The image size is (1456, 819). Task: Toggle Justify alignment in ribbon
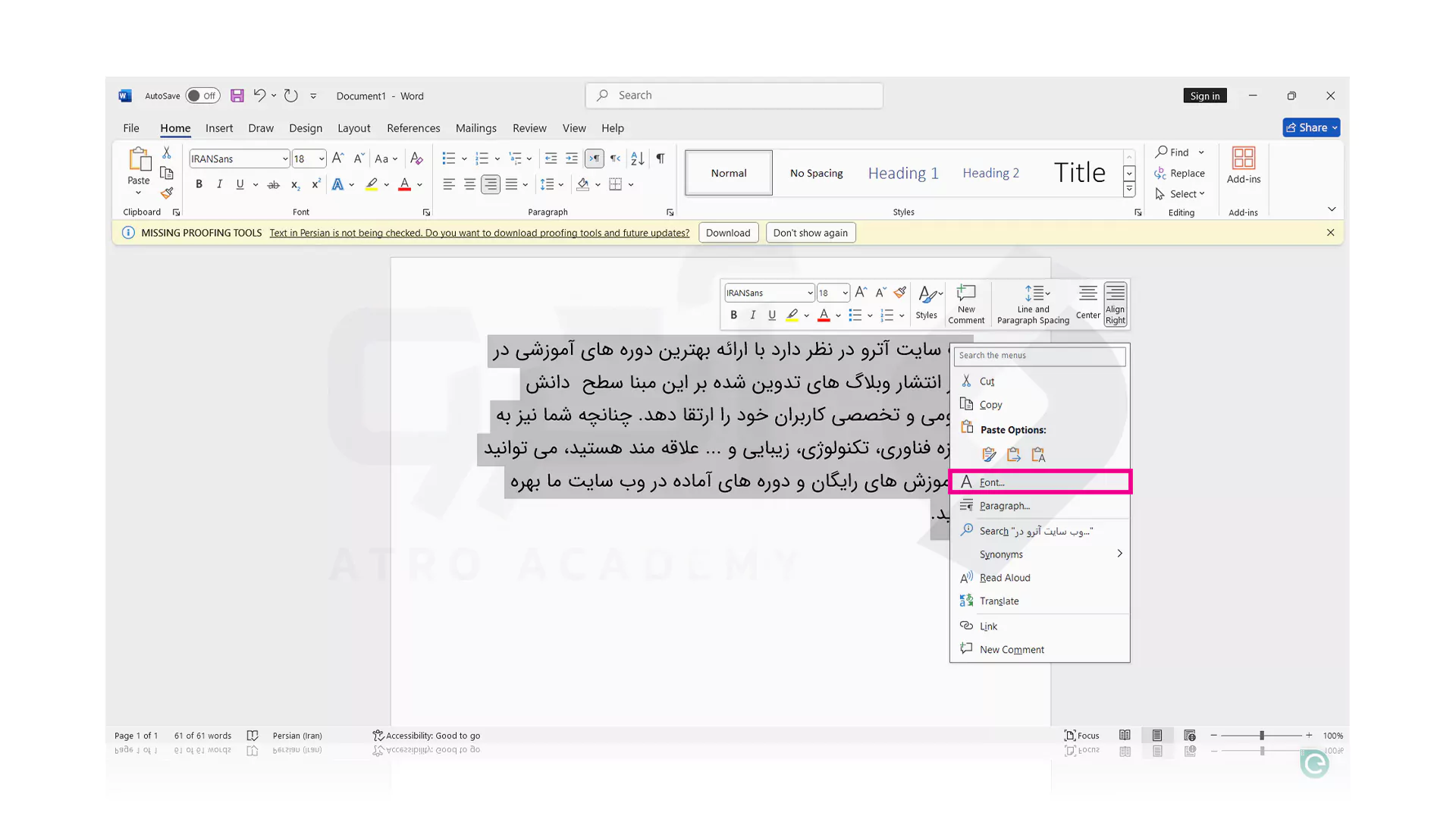pos(511,184)
